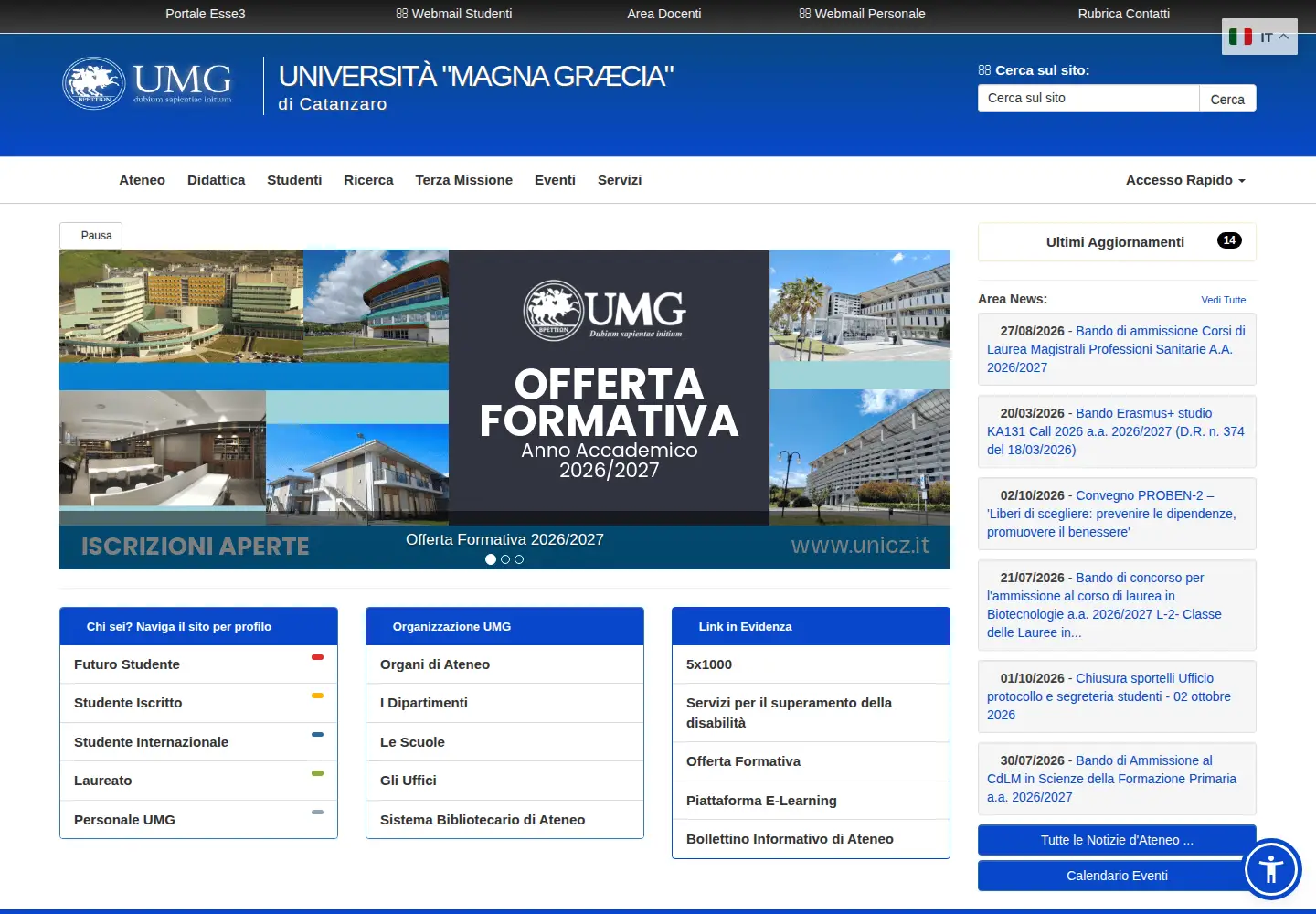
Task: Open the Ateneo menu
Action: [143, 180]
